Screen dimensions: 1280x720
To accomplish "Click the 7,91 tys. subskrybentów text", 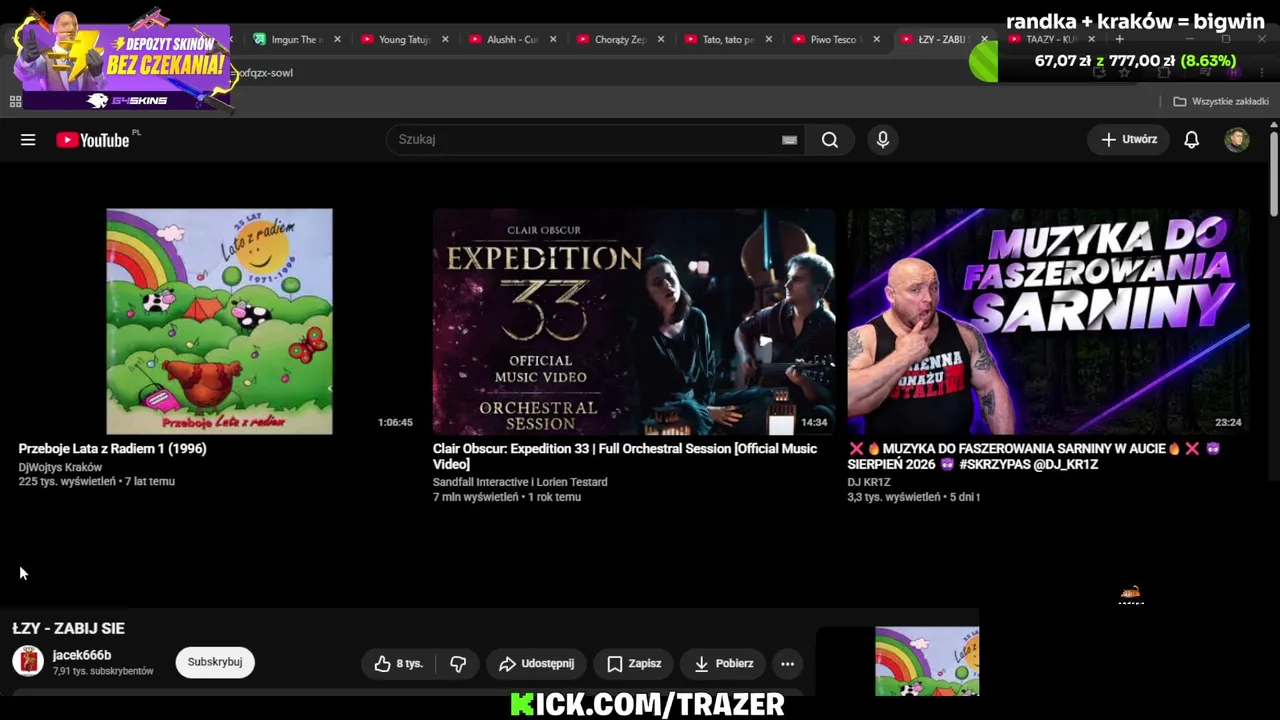I will [x=103, y=671].
